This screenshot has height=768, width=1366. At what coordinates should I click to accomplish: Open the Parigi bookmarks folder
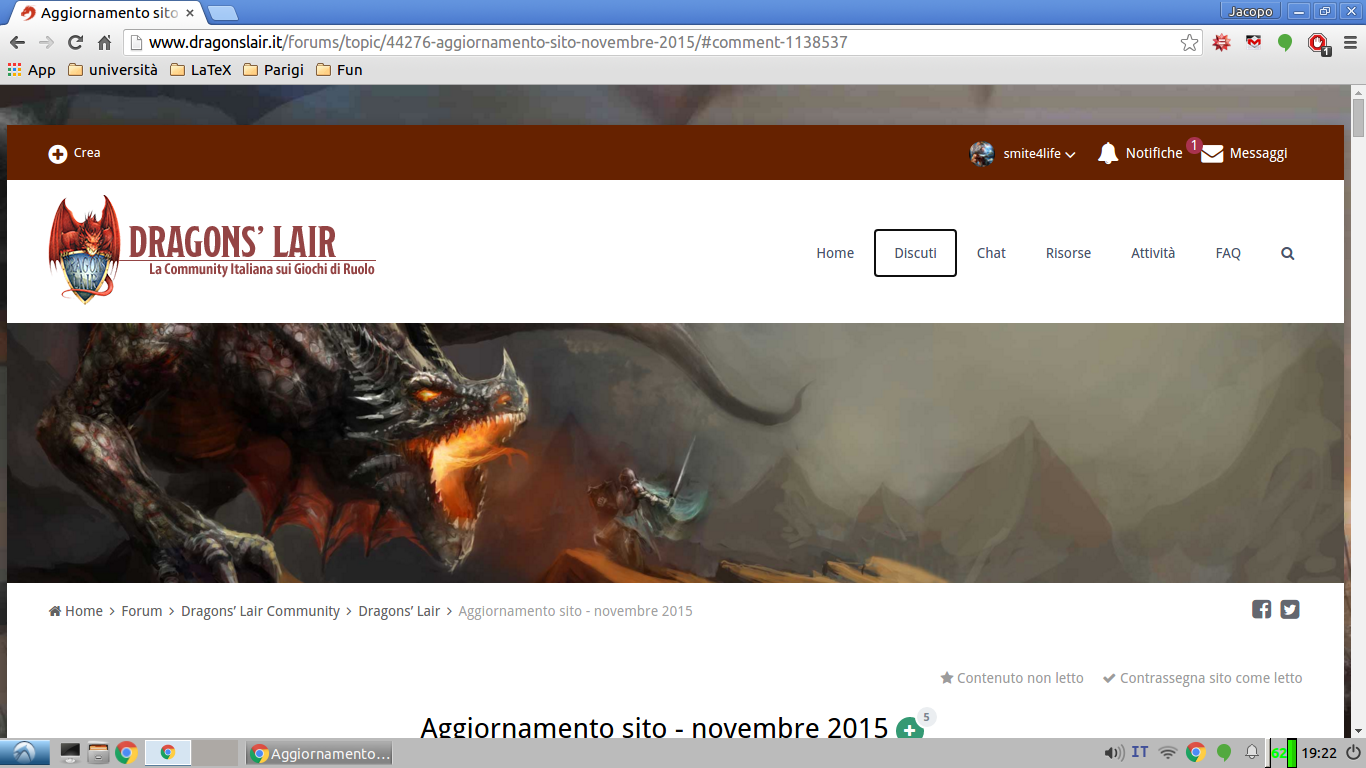pos(274,70)
